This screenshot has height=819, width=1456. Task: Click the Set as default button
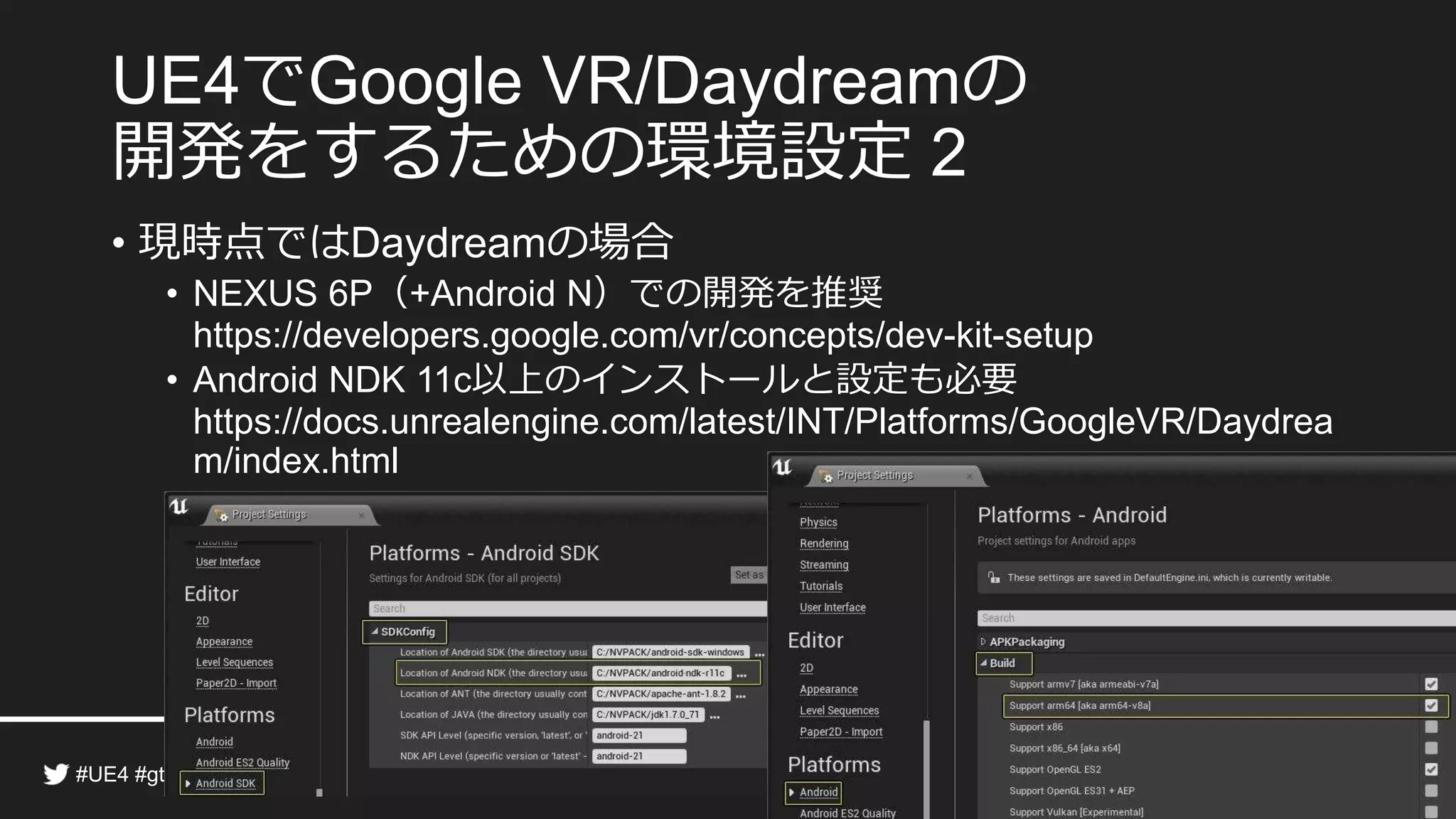tap(749, 574)
